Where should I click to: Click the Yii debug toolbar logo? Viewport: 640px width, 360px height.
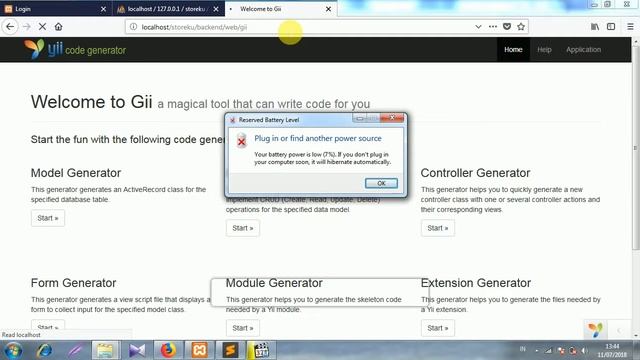click(595, 329)
